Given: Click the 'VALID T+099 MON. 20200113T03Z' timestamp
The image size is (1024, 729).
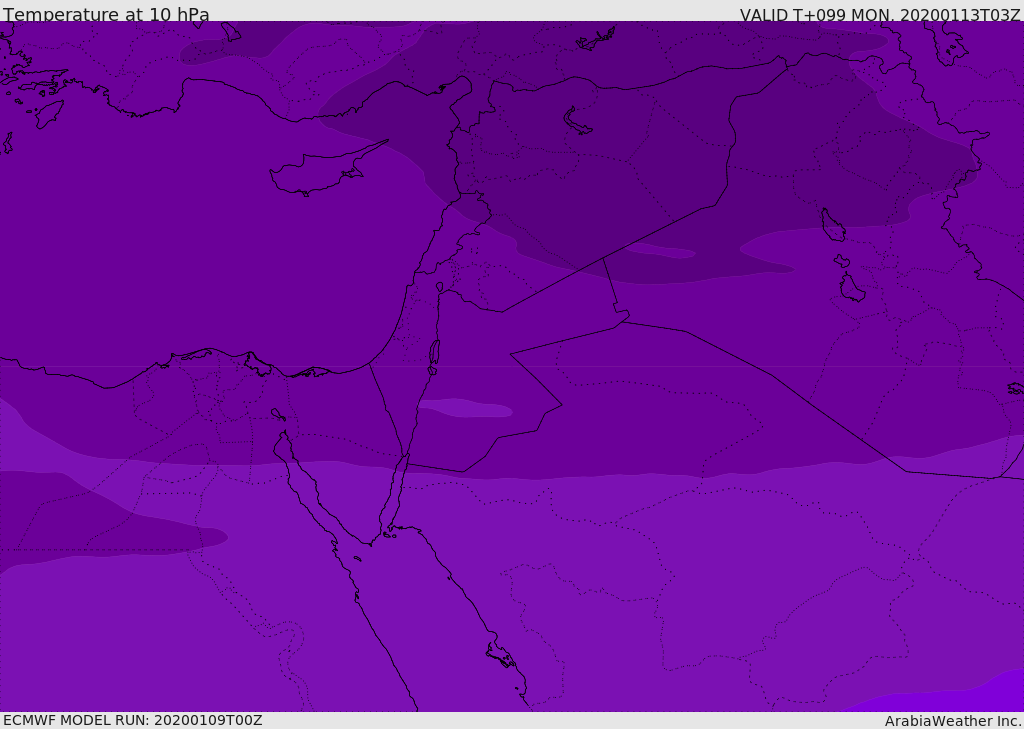Looking at the screenshot, I should [880, 14].
